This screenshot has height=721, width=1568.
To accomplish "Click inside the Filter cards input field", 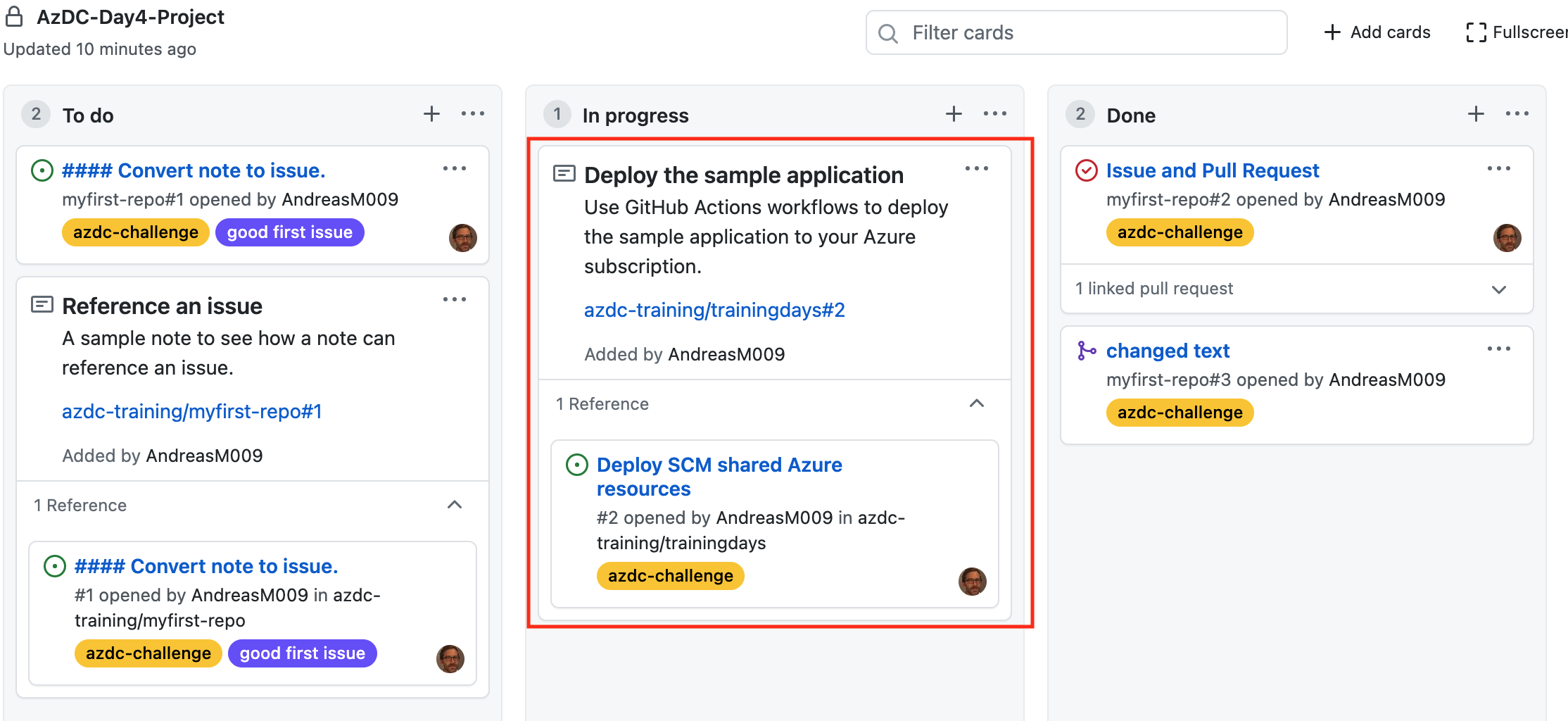I will point(1056,32).
